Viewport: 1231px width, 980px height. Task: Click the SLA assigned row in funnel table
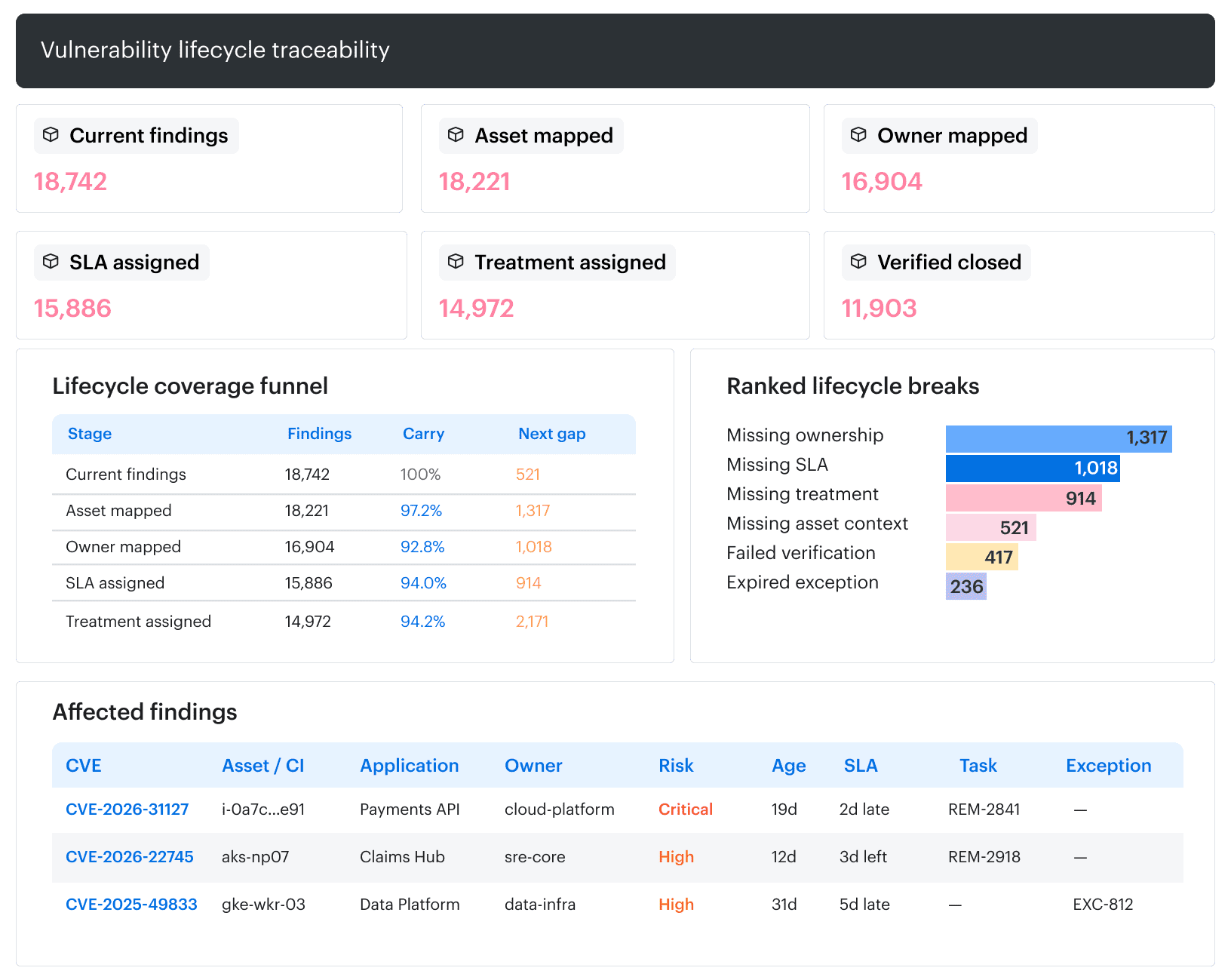pyautogui.click(x=344, y=583)
